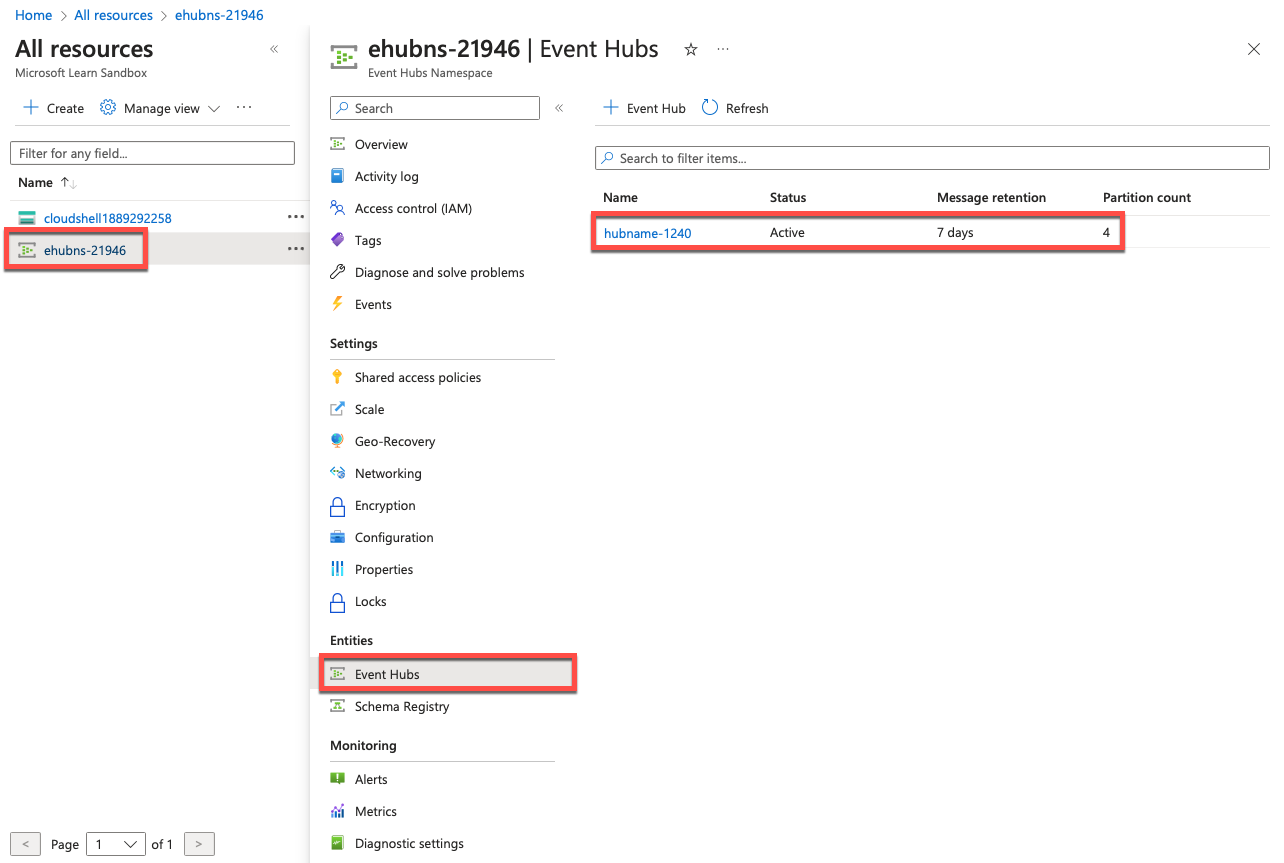This screenshot has width=1284, height=863.
Task: Click the cloudshell1889292258 storage icon
Action: (x=27, y=218)
